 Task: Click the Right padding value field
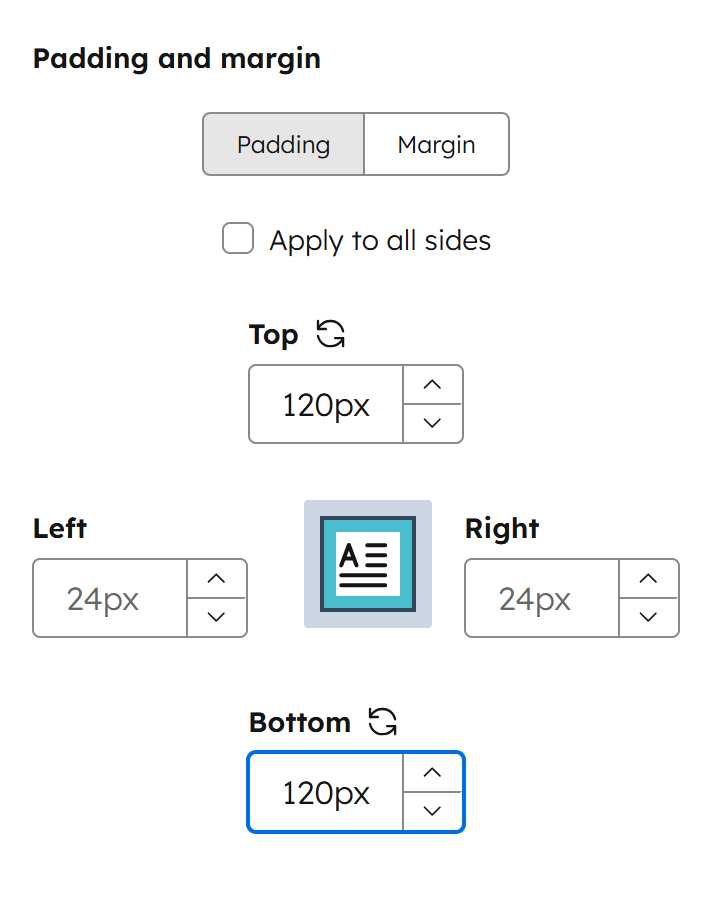tap(542, 598)
